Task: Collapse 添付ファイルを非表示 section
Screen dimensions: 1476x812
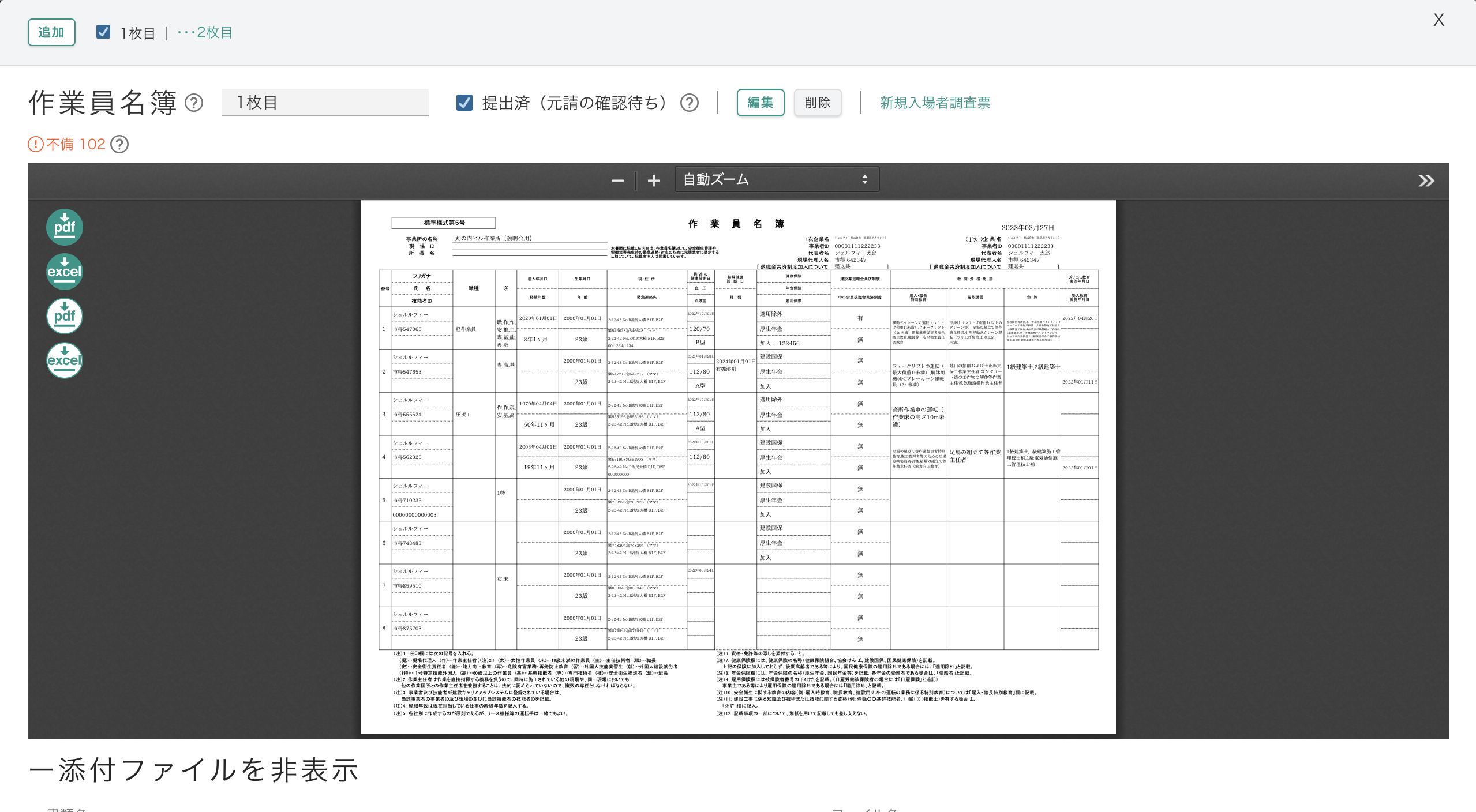Action: click(193, 770)
